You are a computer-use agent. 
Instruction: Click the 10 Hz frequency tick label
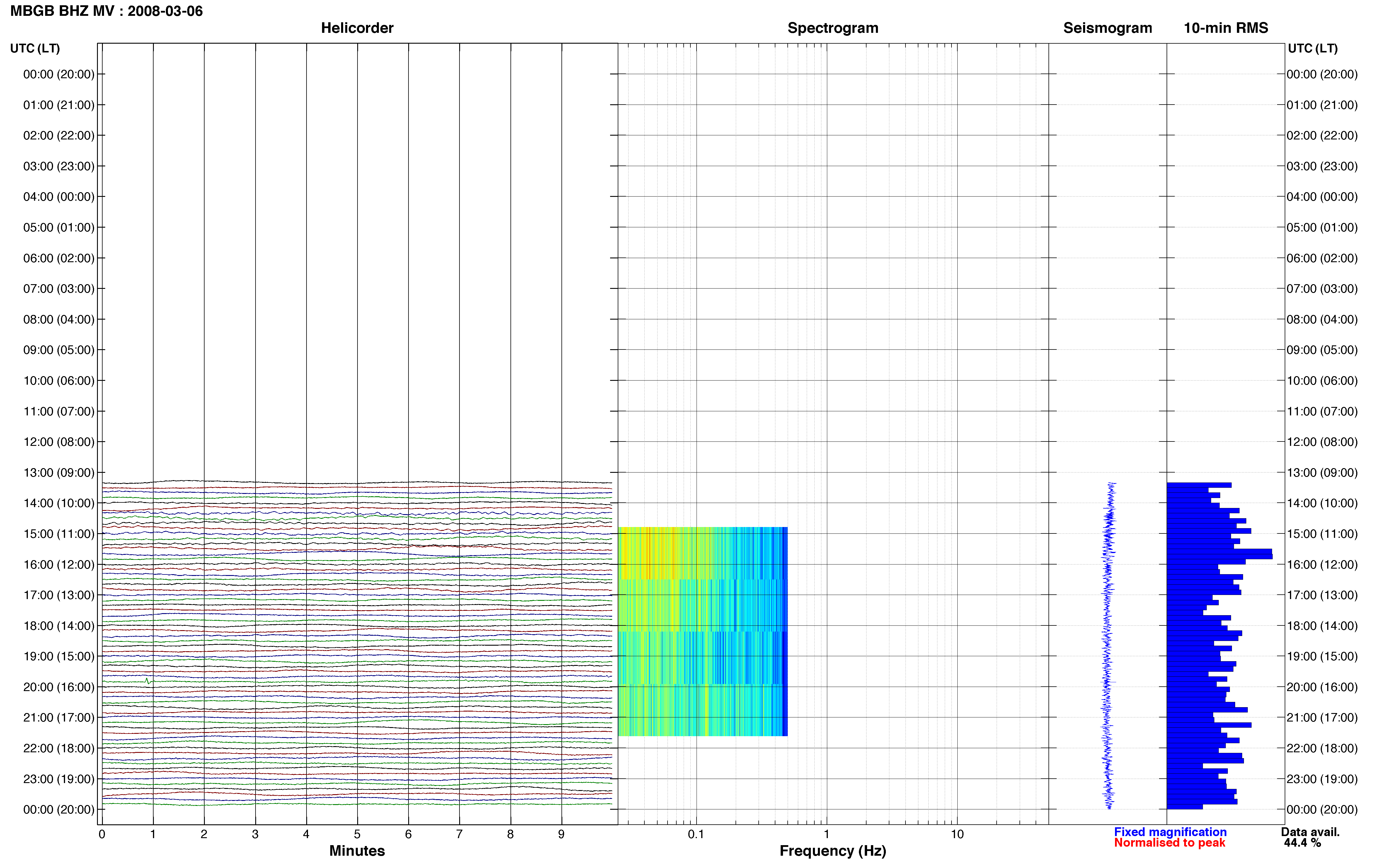point(957,834)
